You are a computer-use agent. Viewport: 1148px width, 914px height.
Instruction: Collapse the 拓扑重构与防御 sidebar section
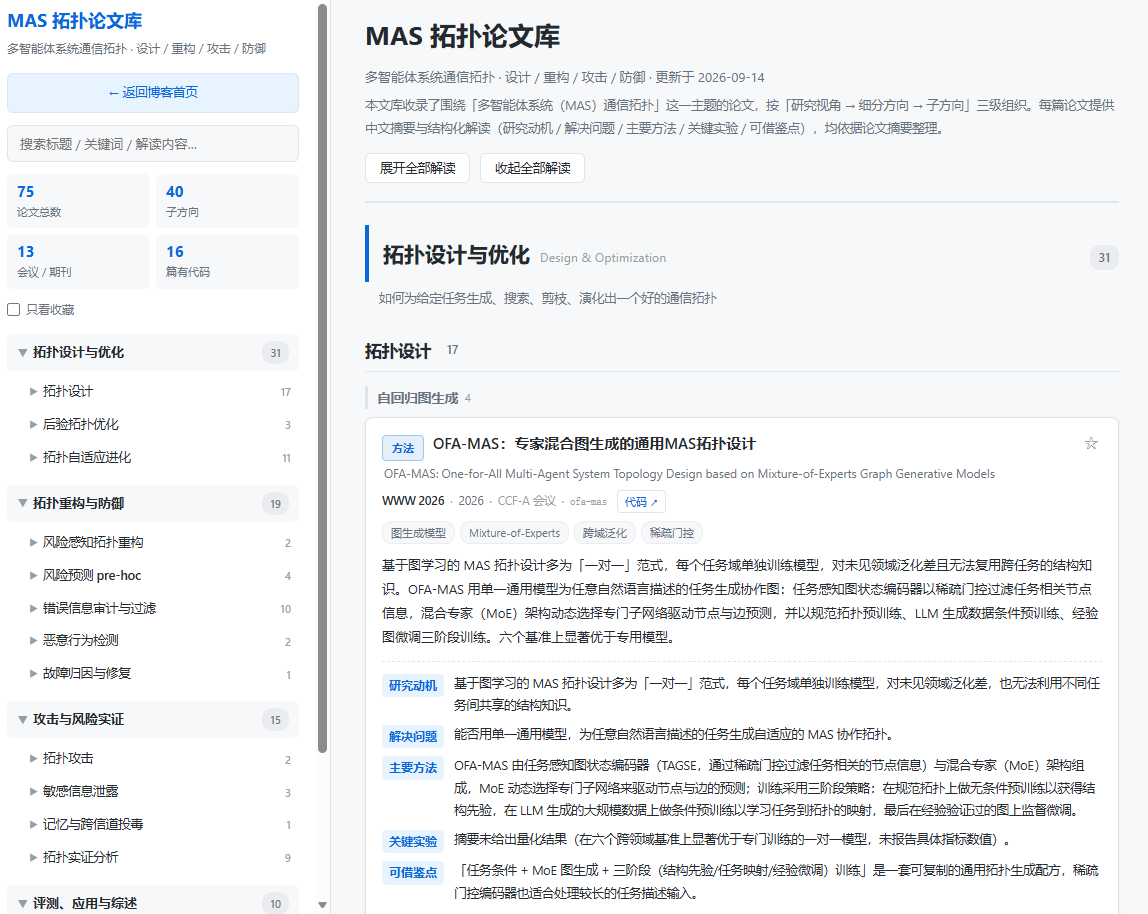[153, 504]
